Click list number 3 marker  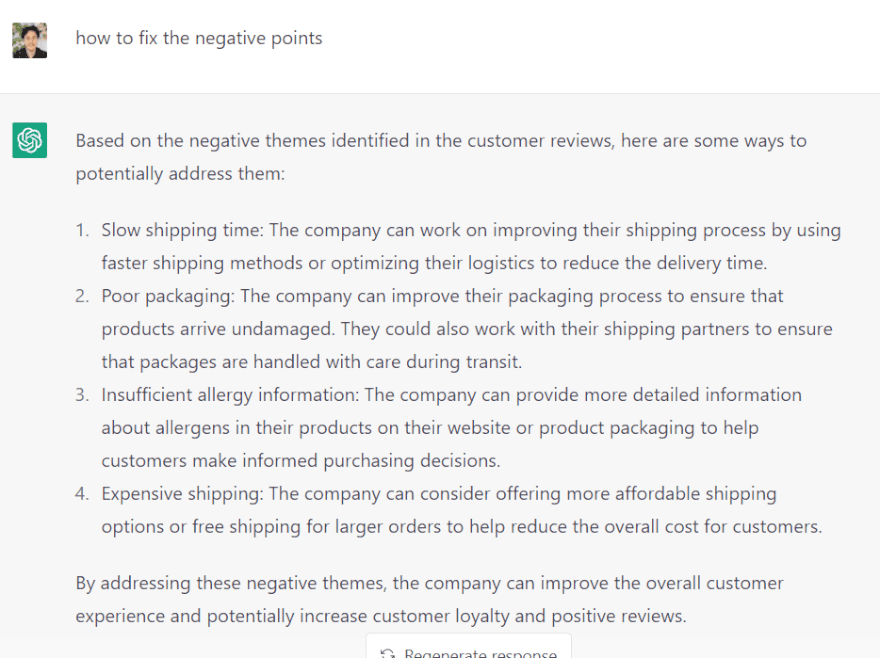(82, 395)
